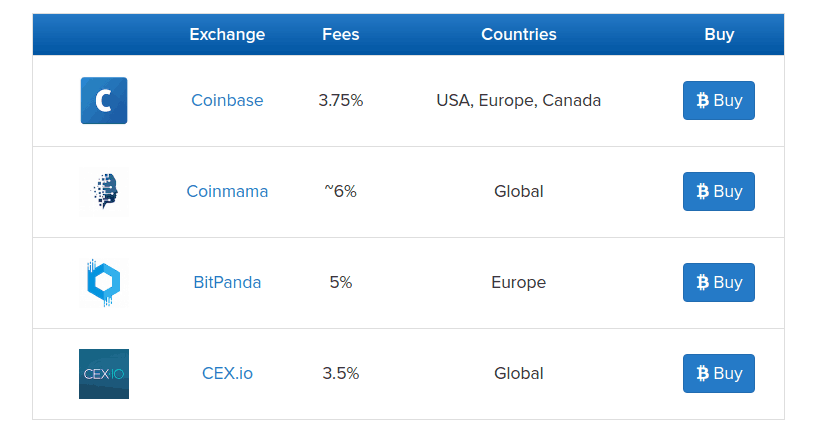Image resolution: width=840 pixels, height=432 pixels.
Task: Click the 3.5% fee value
Action: click(341, 373)
